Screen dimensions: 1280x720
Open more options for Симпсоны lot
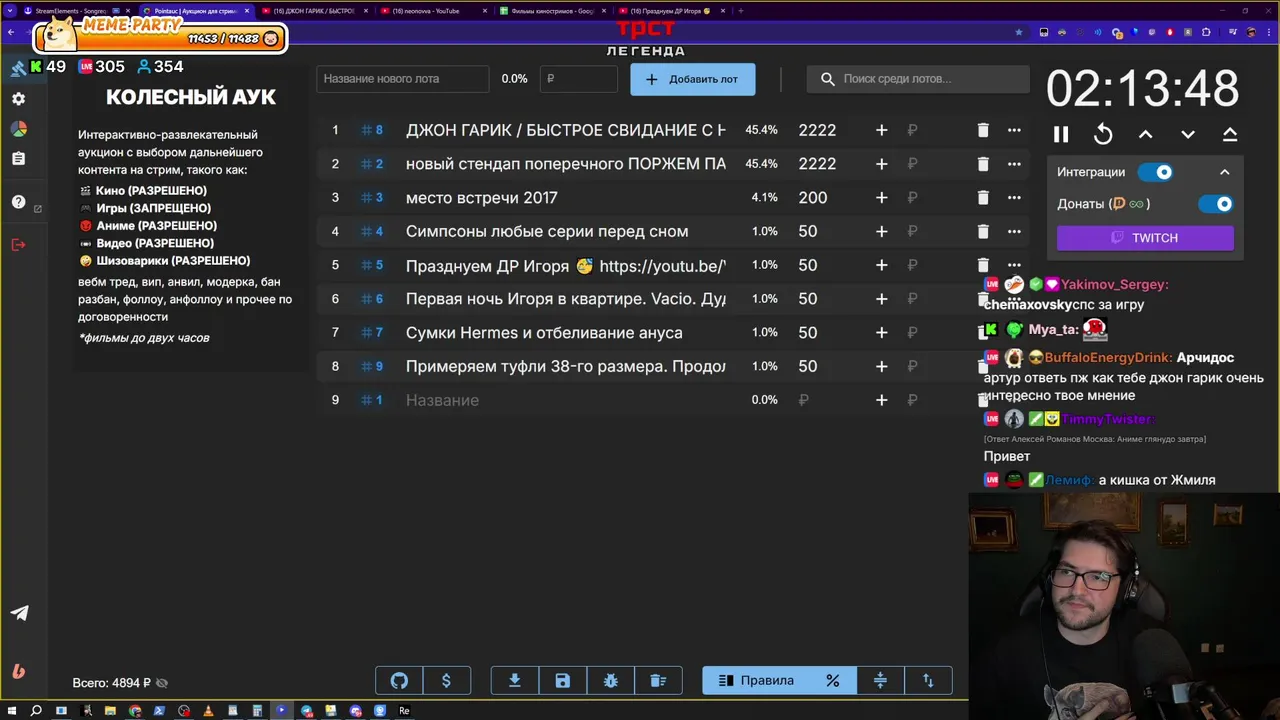[x=1014, y=231]
